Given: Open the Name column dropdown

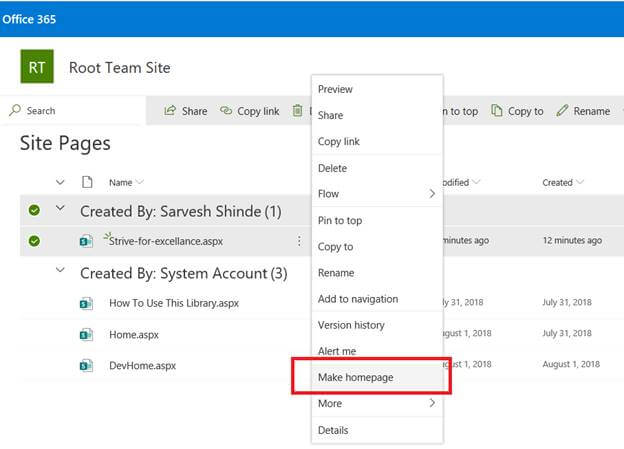Looking at the screenshot, I should coord(140,182).
